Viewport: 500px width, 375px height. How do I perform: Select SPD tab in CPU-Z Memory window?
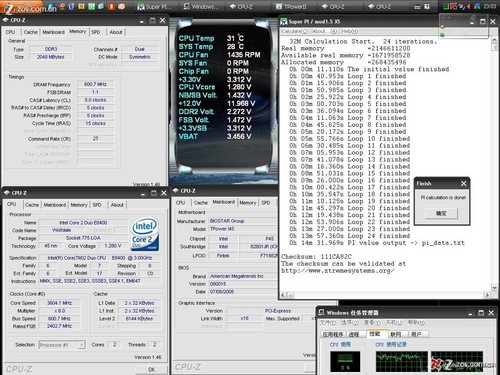tap(96, 32)
